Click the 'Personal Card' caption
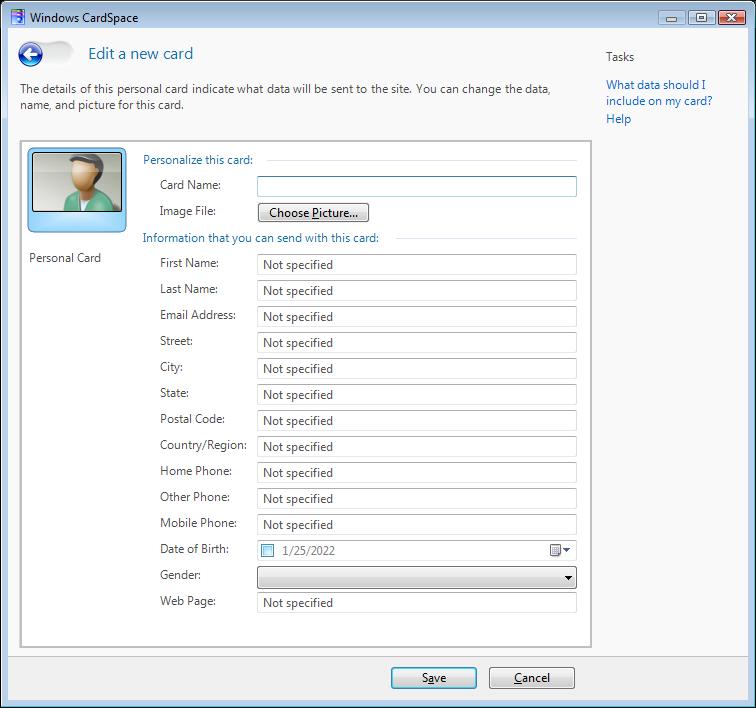 click(x=65, y=258)
